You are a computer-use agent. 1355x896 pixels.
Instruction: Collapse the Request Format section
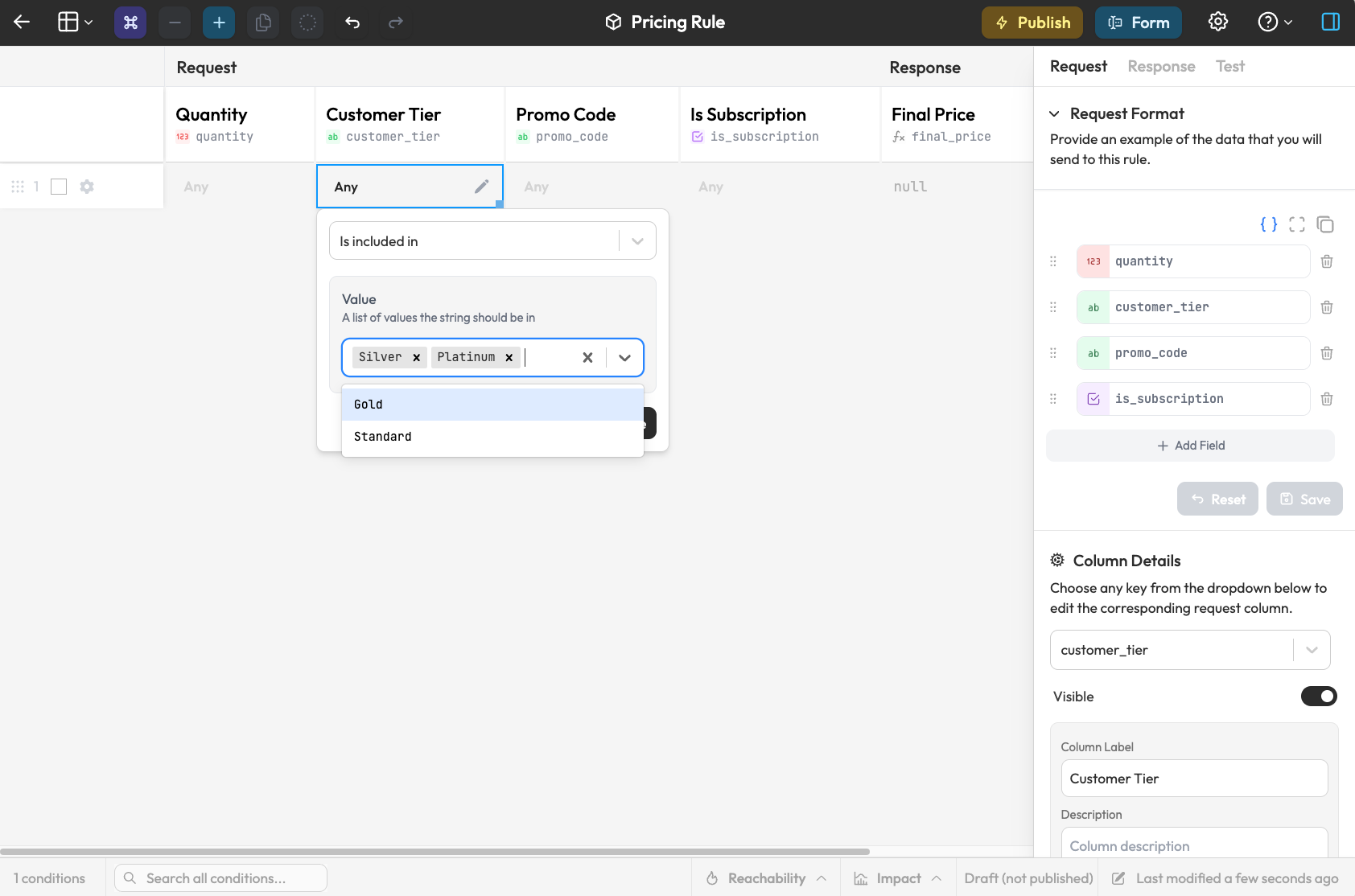click(1054, 114)
